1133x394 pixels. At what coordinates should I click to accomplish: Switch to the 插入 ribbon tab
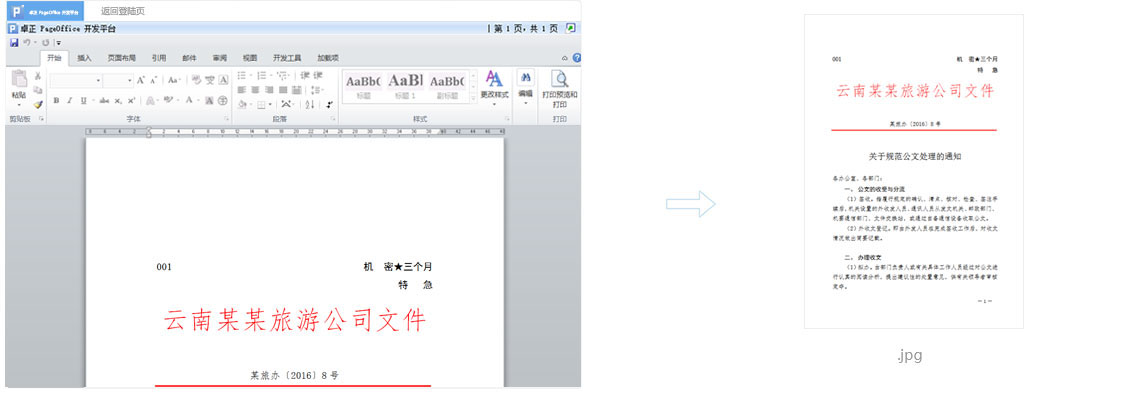click(85, 58)
